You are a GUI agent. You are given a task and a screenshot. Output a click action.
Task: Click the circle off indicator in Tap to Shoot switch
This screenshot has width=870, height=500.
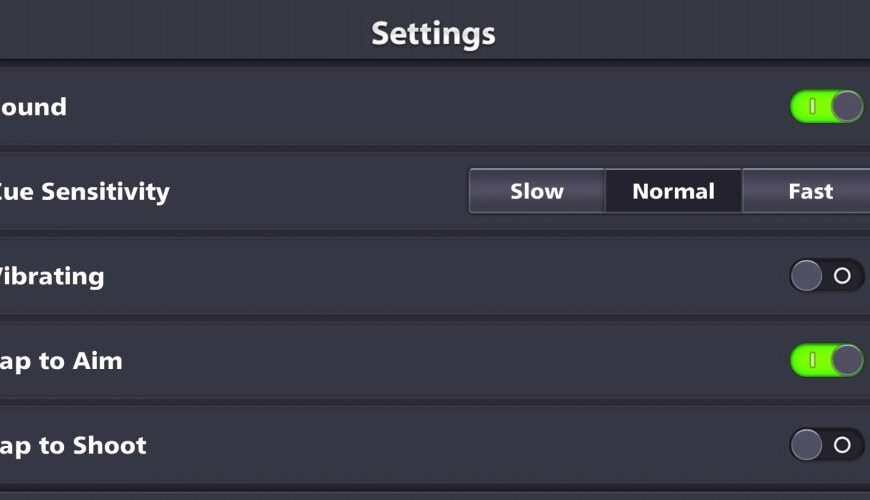click(x=842, y=445)
